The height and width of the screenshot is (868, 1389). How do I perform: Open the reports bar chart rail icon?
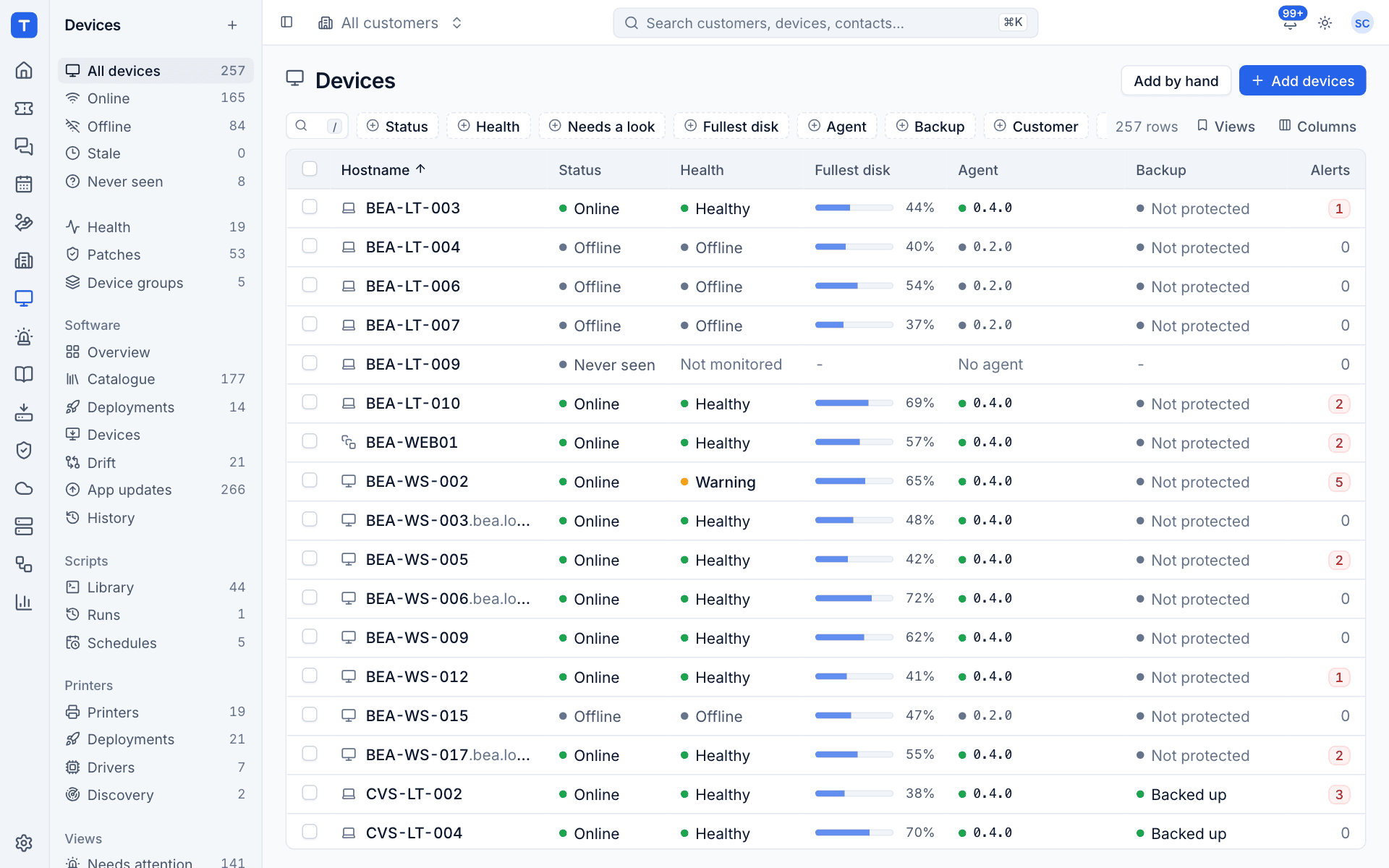(x=24, y=602)
